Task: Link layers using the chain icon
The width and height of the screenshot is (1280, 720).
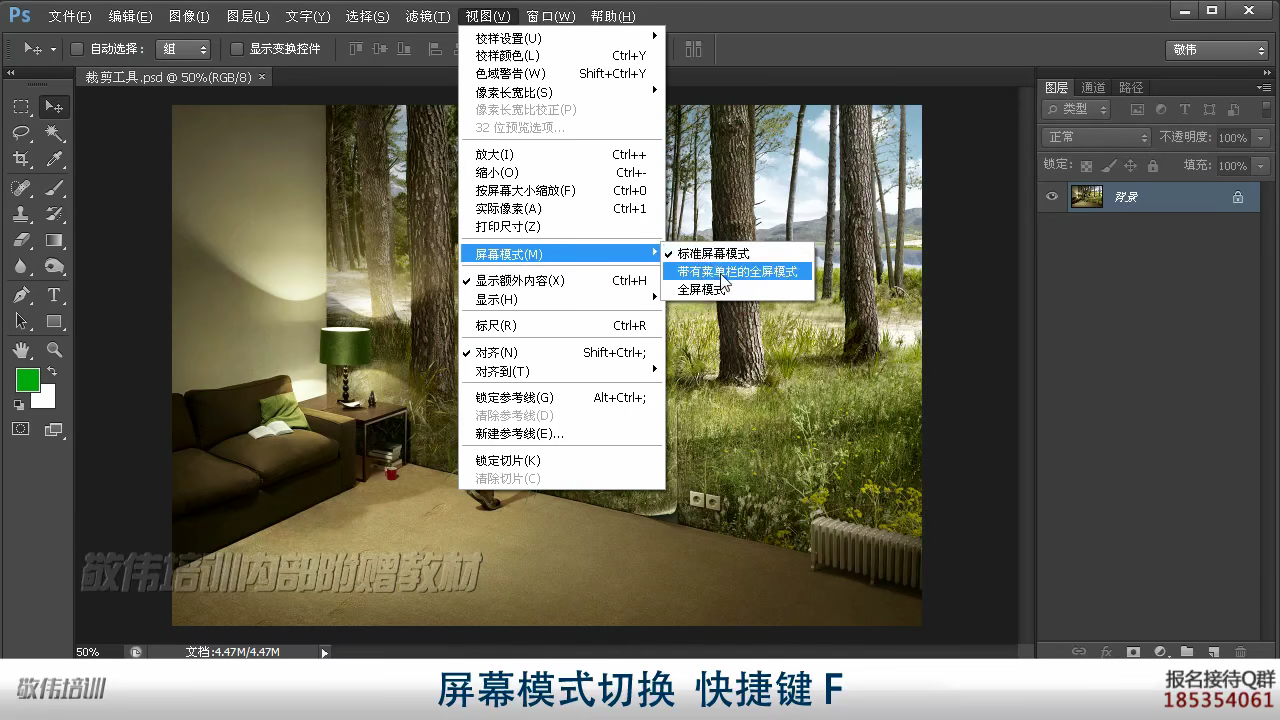Action: click(x=1079, y=652)
